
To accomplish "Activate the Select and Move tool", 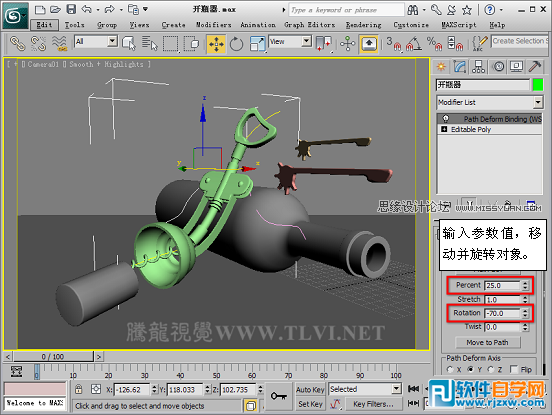I will point(216,44).
